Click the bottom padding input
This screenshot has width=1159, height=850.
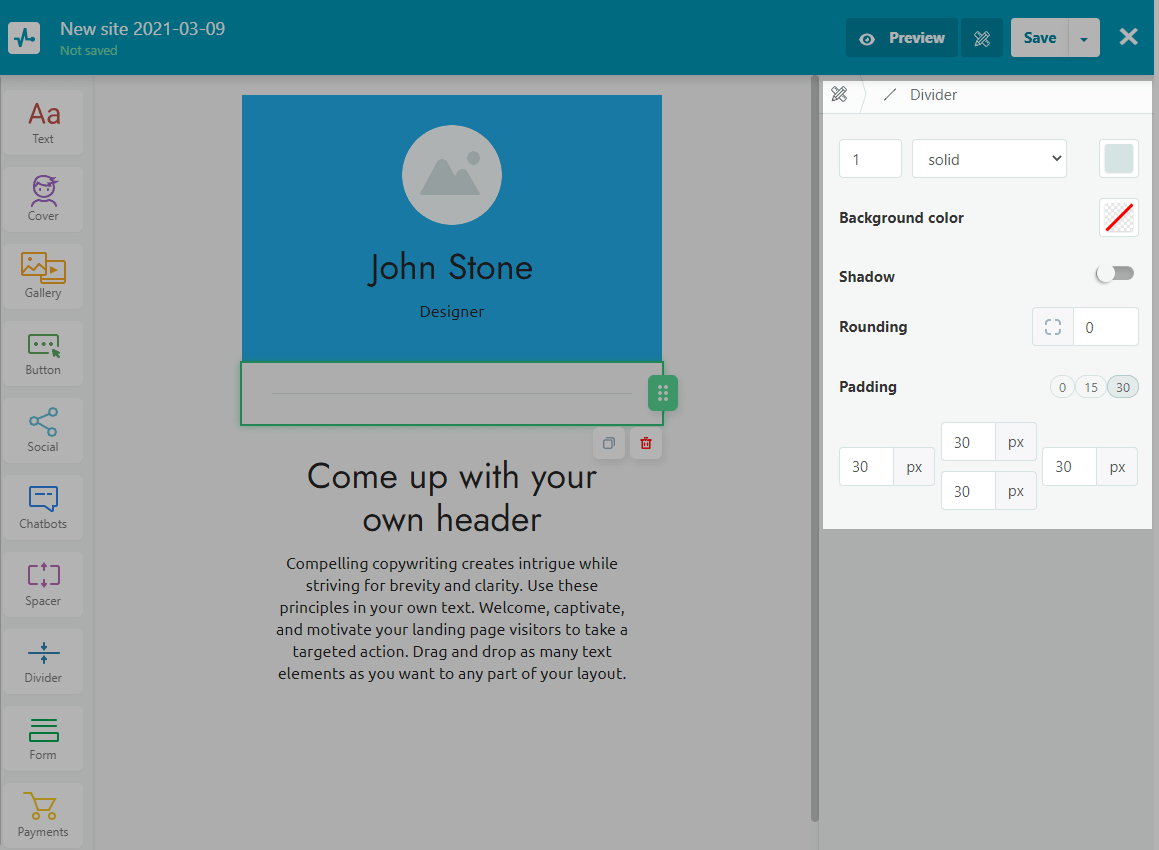pos(968,492)
